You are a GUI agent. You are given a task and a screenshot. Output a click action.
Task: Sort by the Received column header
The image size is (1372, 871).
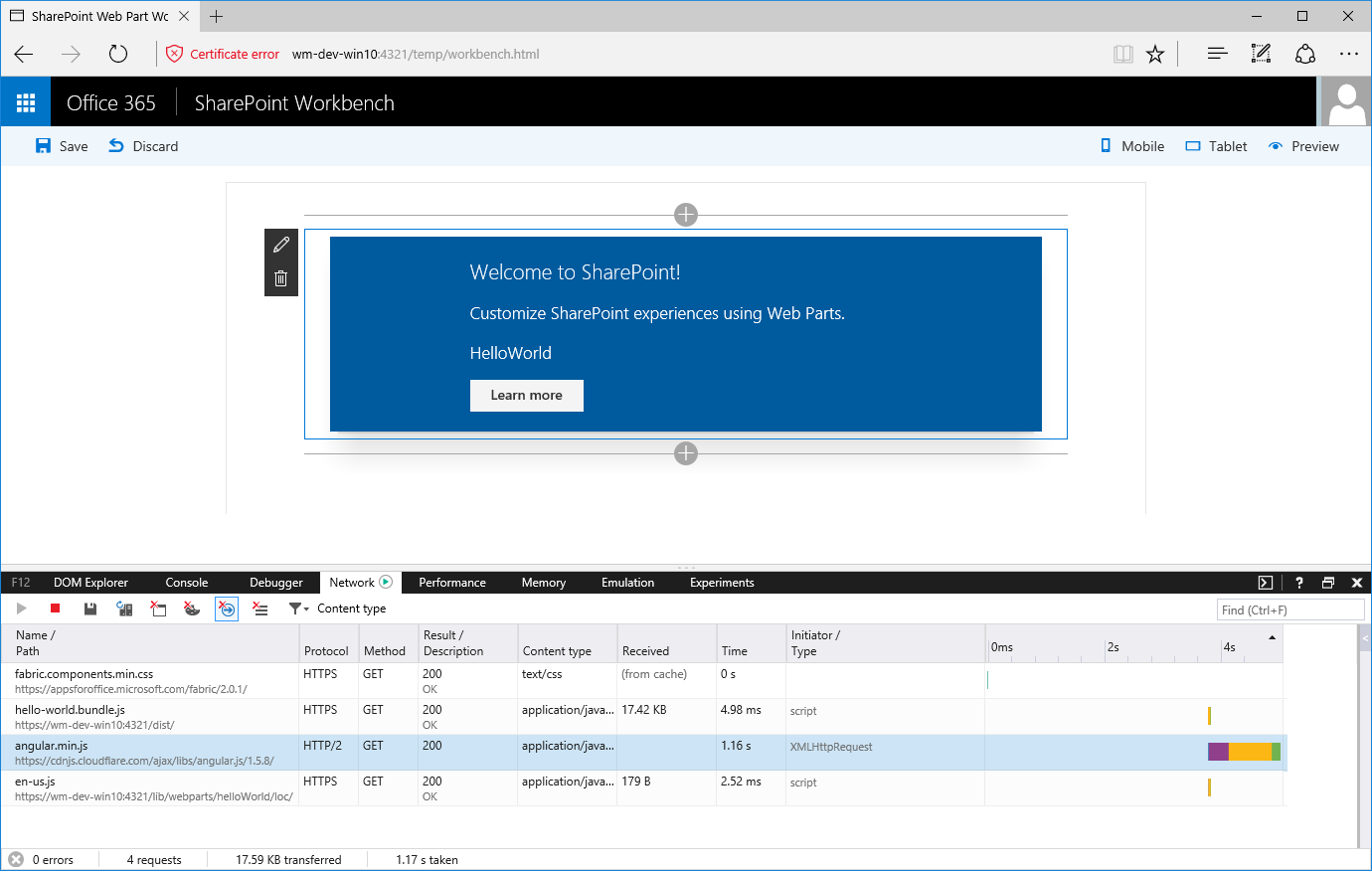pyautogui.click(x=666, y=643)
